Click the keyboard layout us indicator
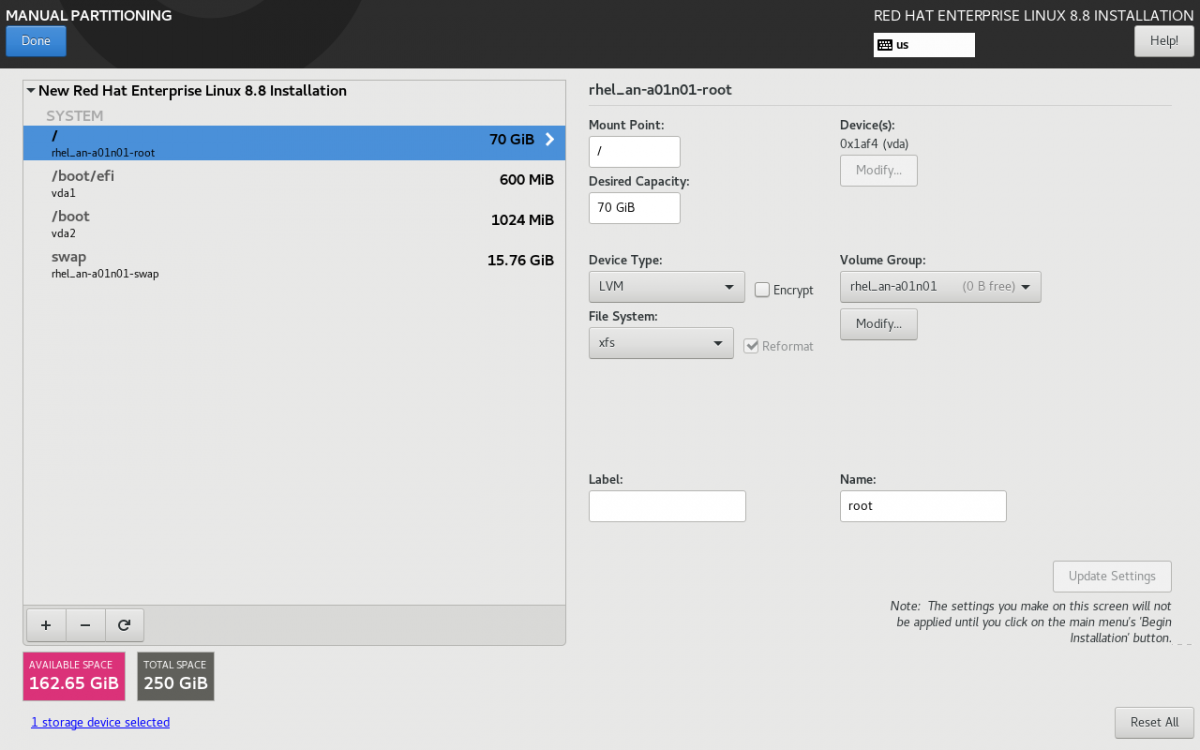The width and height of the screenshot is (1200, 750). click(x=923, y=45)
